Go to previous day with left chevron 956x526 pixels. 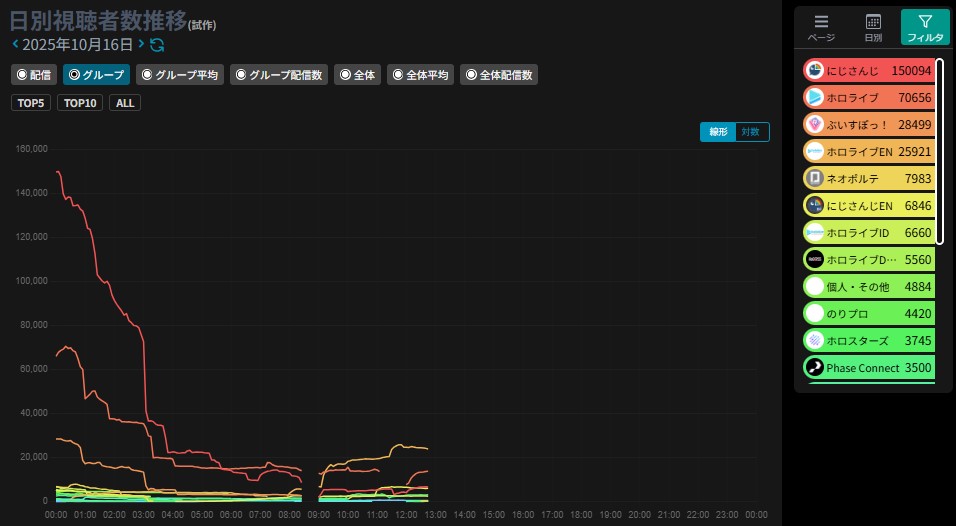[15, 45]
